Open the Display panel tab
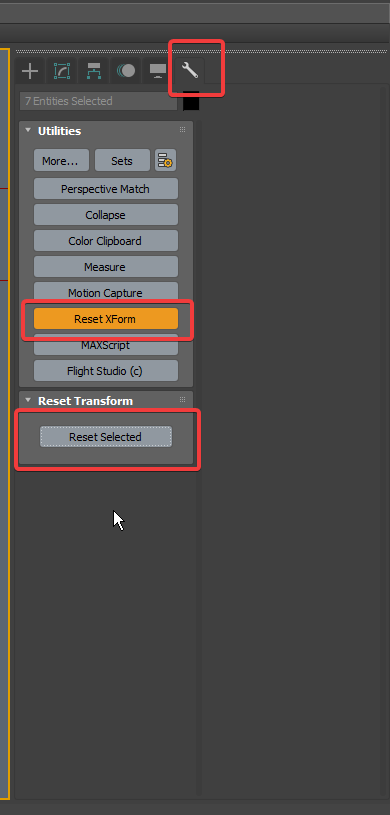 158,71
